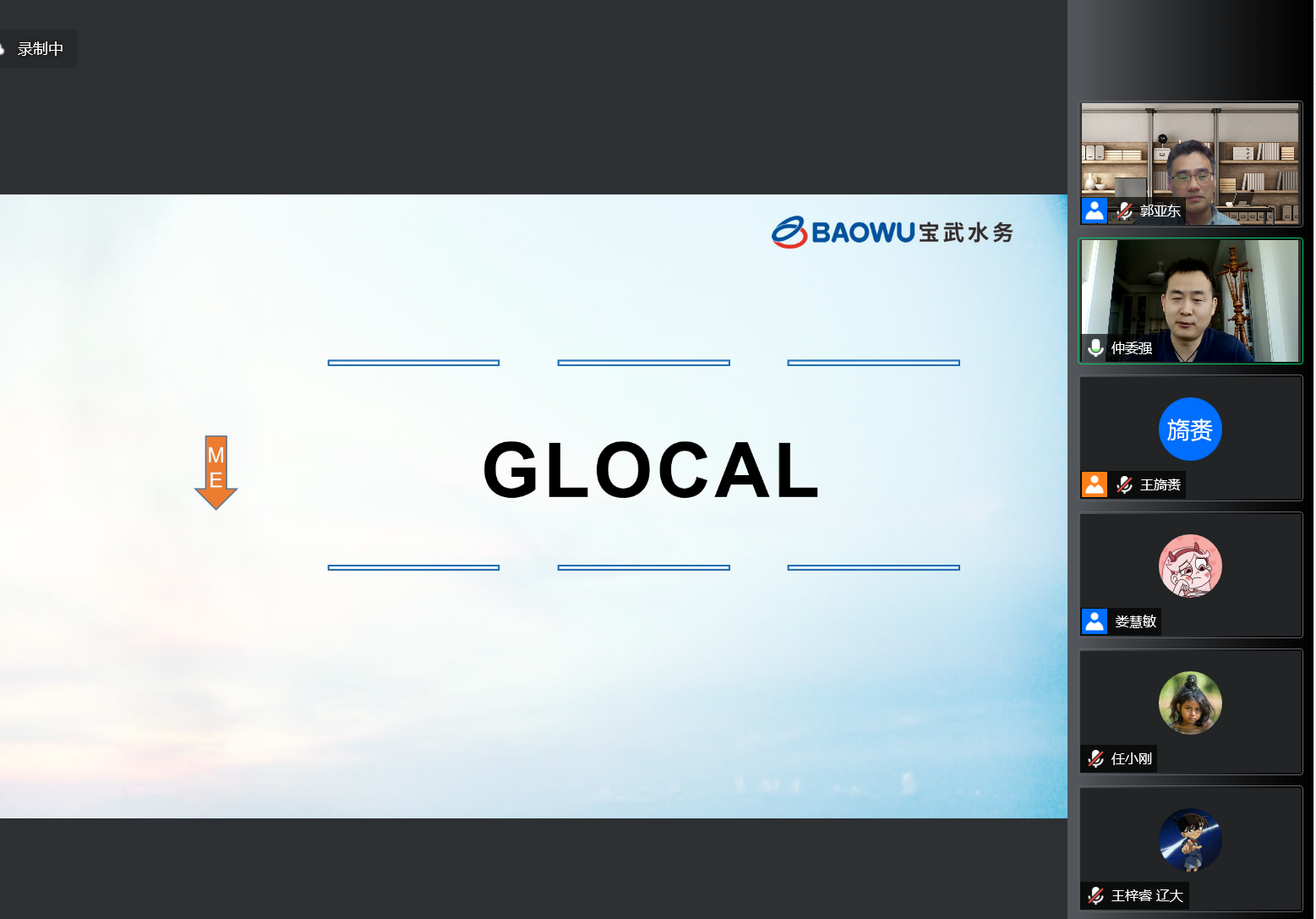Click the GLOCAL title text on slide
This screenshot has width=1316, height=919.
point(651,470)
